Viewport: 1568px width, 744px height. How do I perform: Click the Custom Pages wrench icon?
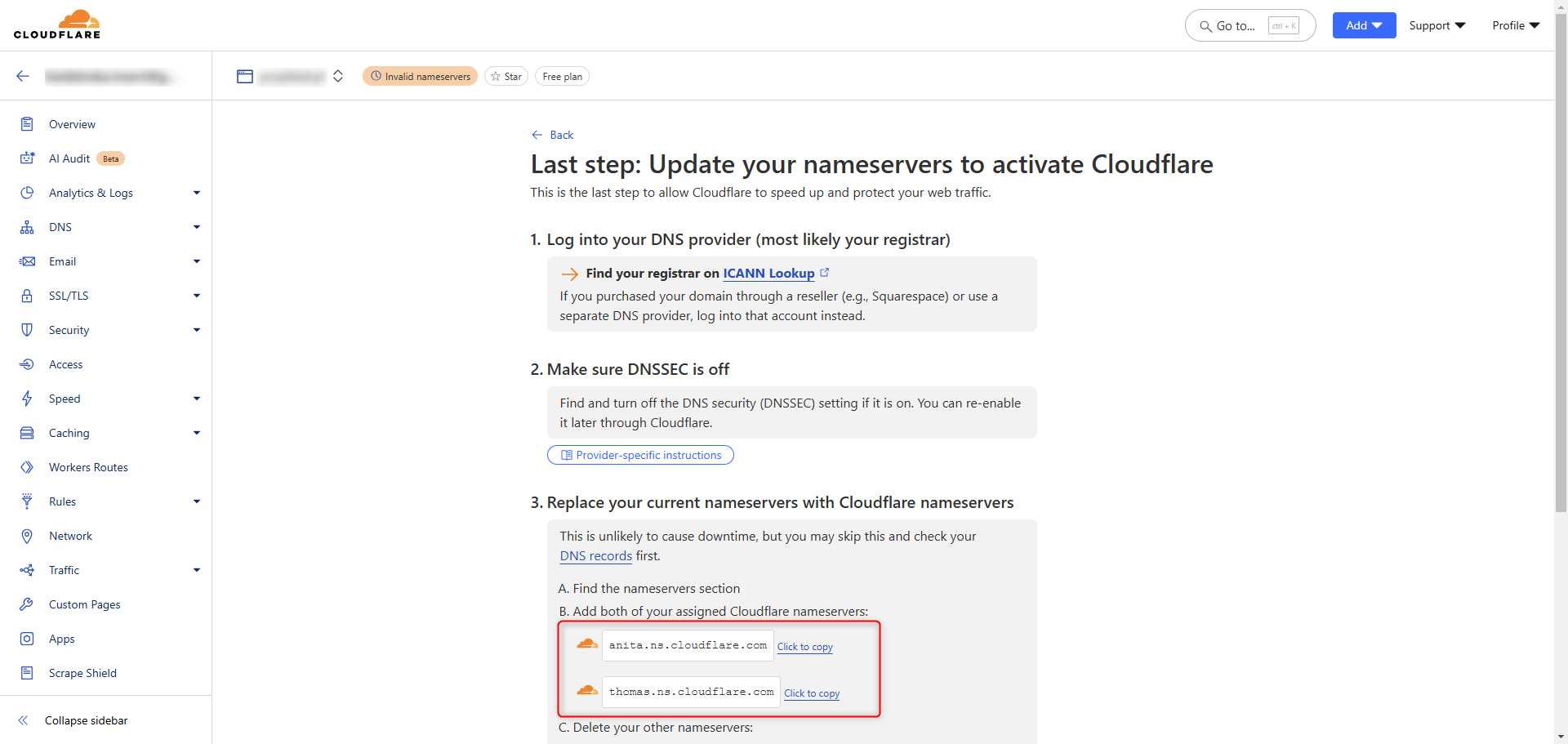click(x=27, y=604)
